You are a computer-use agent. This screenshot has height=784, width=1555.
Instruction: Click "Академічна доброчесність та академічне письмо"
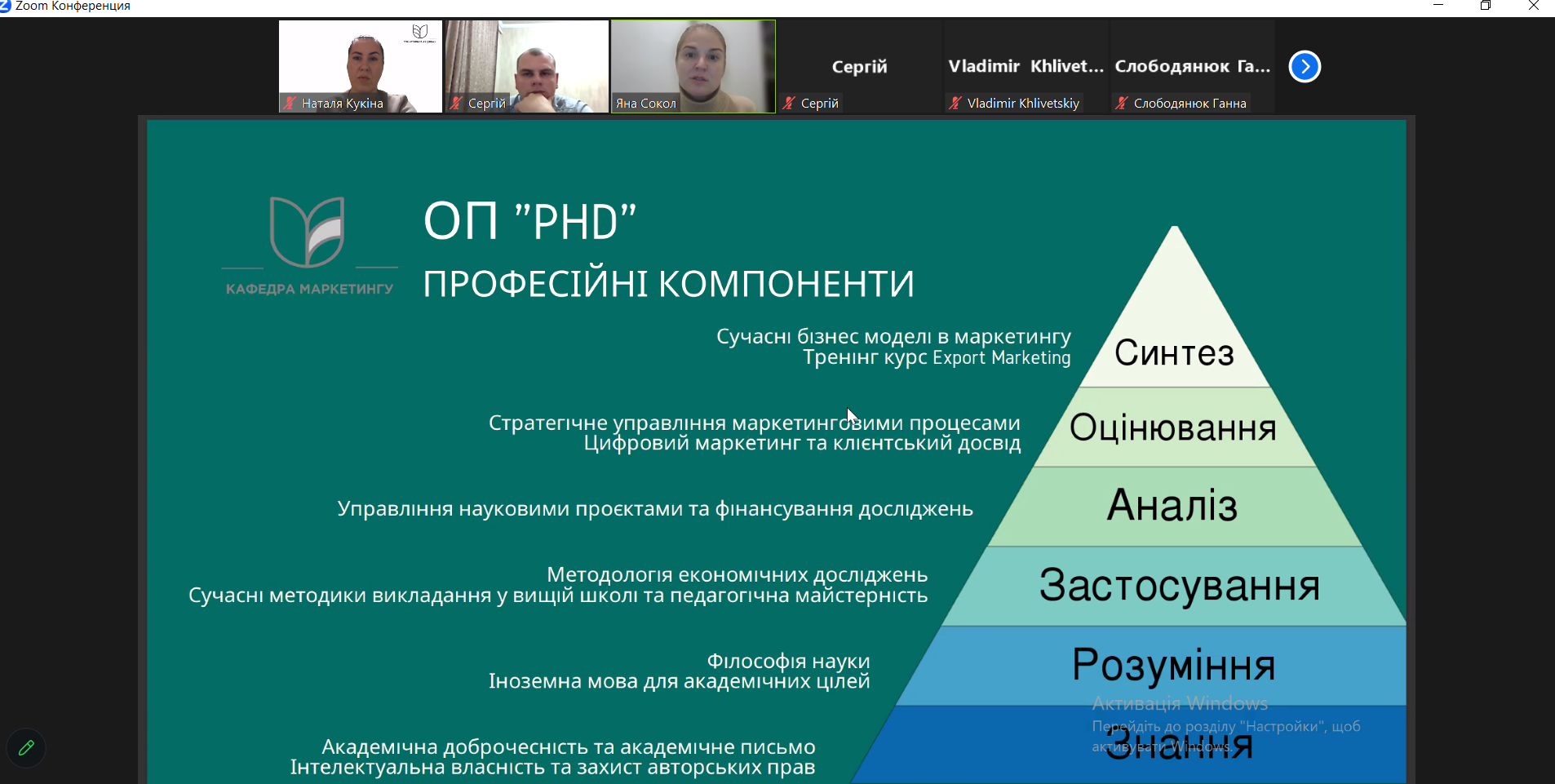569,746
